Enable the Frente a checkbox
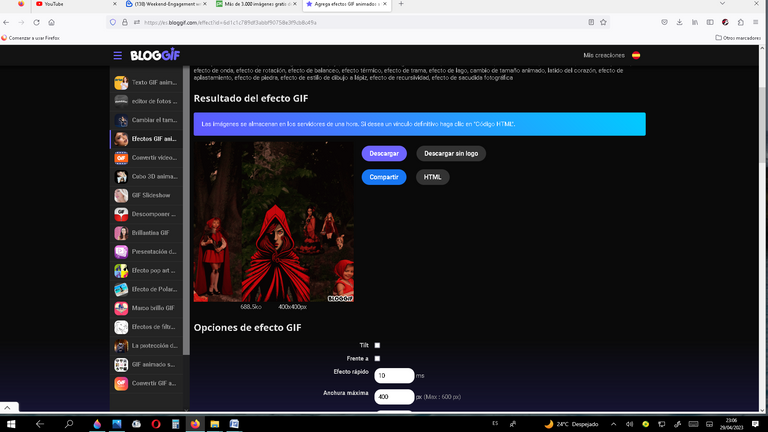This screenshot has height=432, width=768. click(x=377, y=359)
